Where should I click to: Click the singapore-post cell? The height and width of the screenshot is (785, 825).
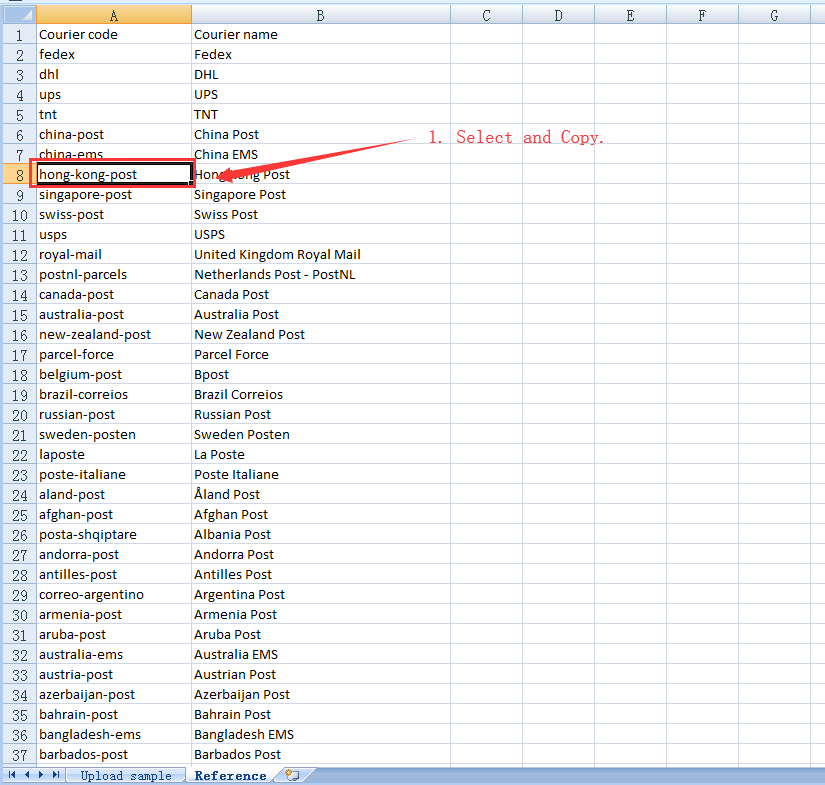coord(113,194)
